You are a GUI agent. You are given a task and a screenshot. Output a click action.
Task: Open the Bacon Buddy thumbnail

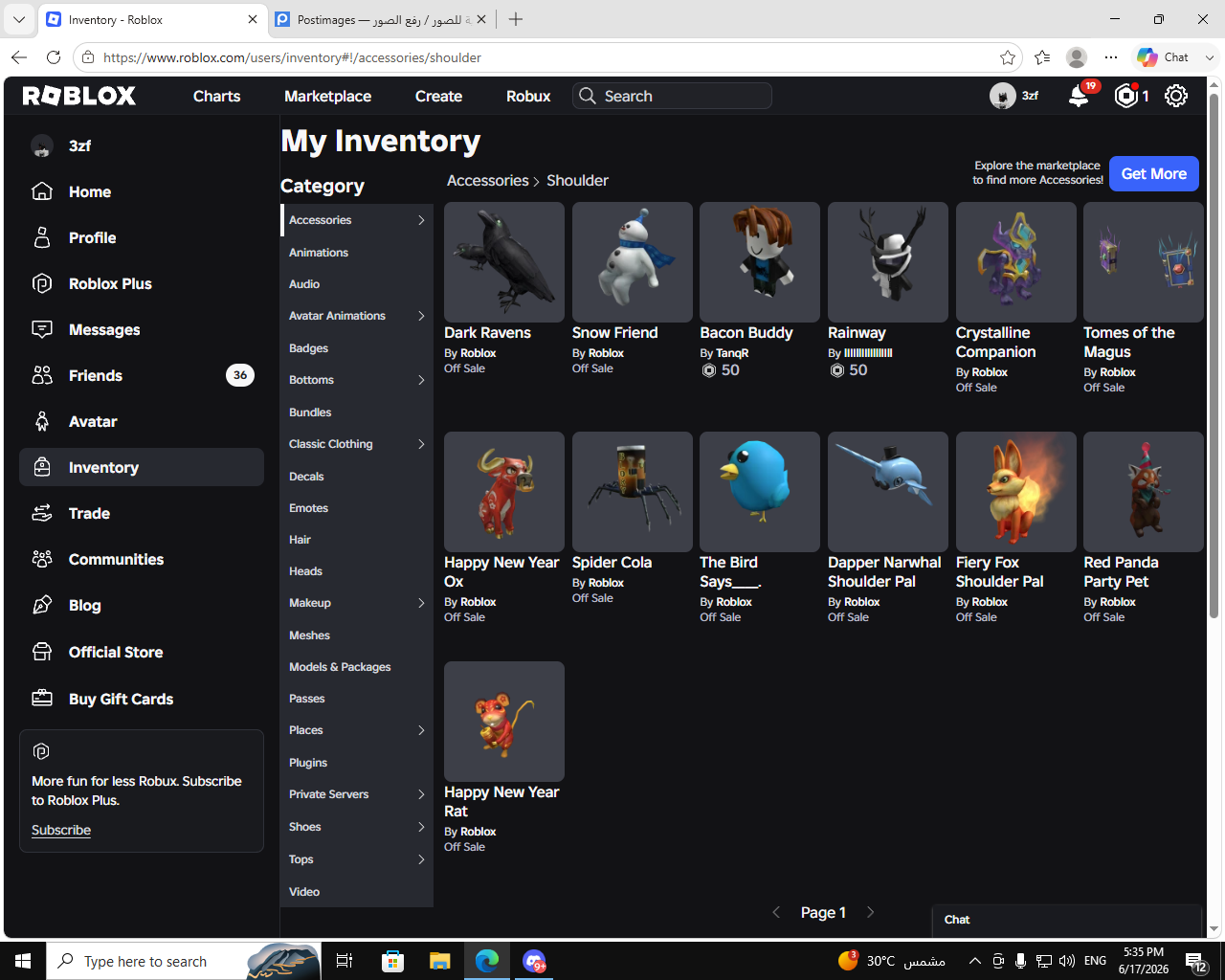tap(760, 262)
